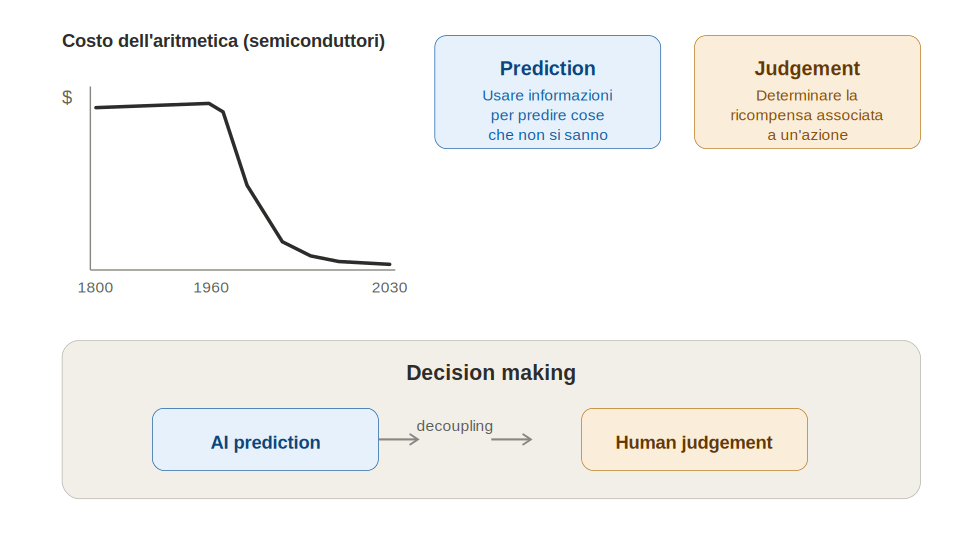The width and height of the screenshot is (960, 540).
Task: Click the Judgement title text
Action: coord(807,69)
